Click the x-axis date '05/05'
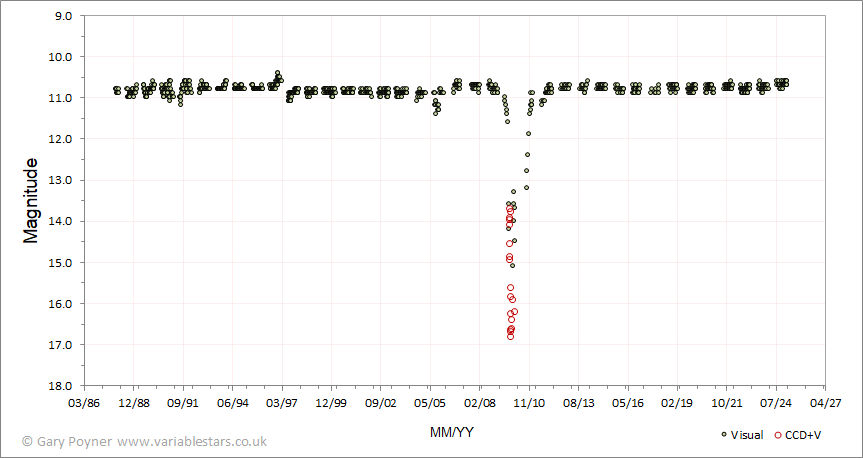The height and width of the screenshot is (458, 863). click(x=430, y=404)
